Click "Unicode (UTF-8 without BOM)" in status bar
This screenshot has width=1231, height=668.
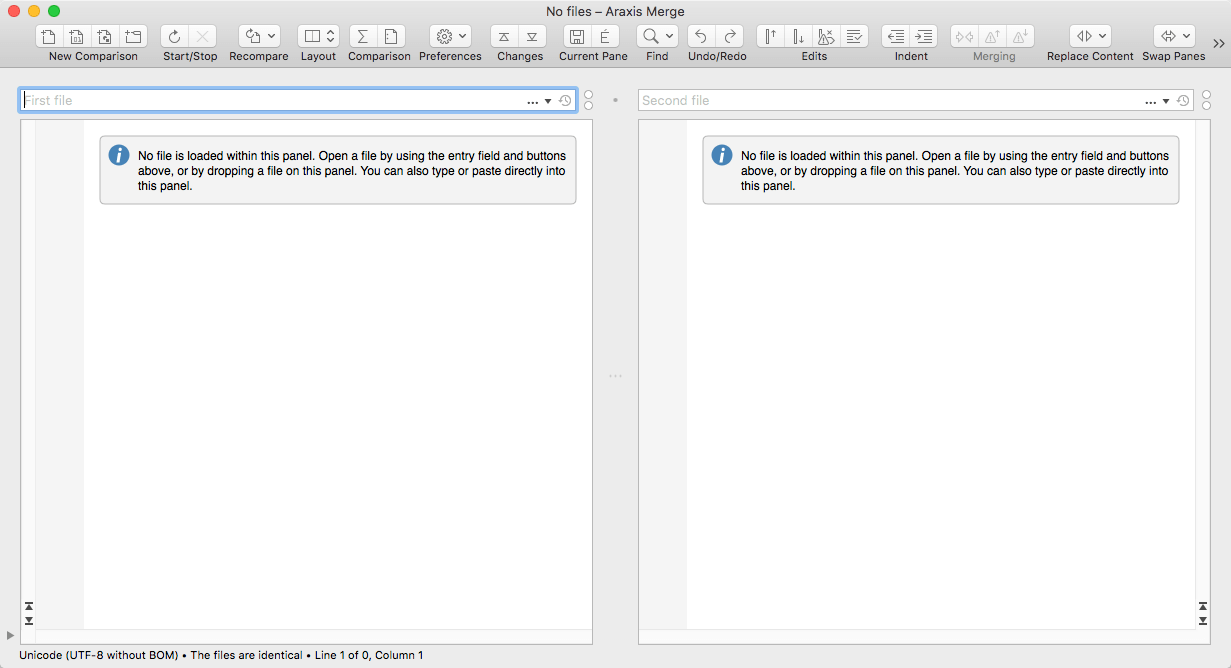[x=98, y=655]
